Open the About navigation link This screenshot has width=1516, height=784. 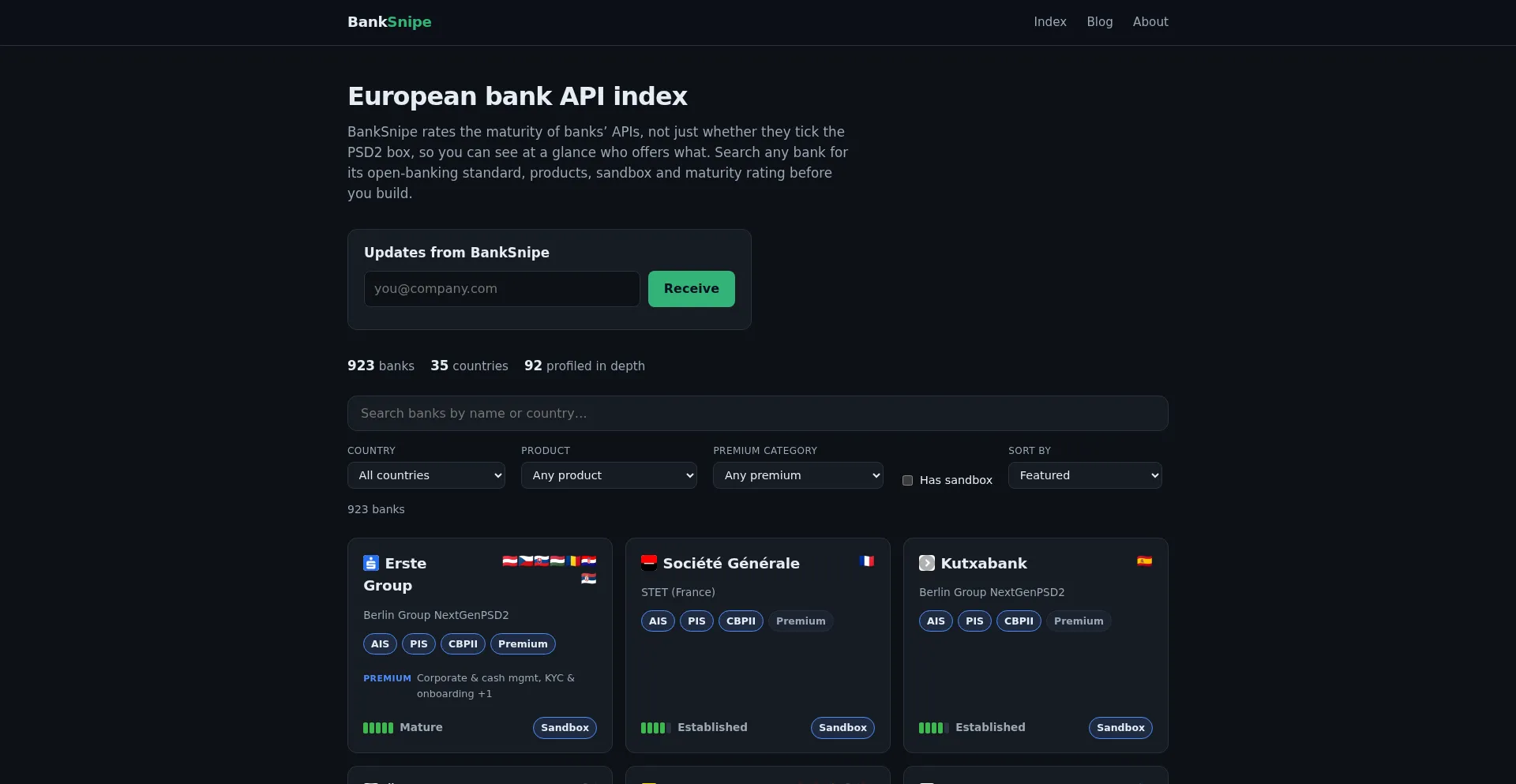pyautogui.click(x=1150, y=22)
